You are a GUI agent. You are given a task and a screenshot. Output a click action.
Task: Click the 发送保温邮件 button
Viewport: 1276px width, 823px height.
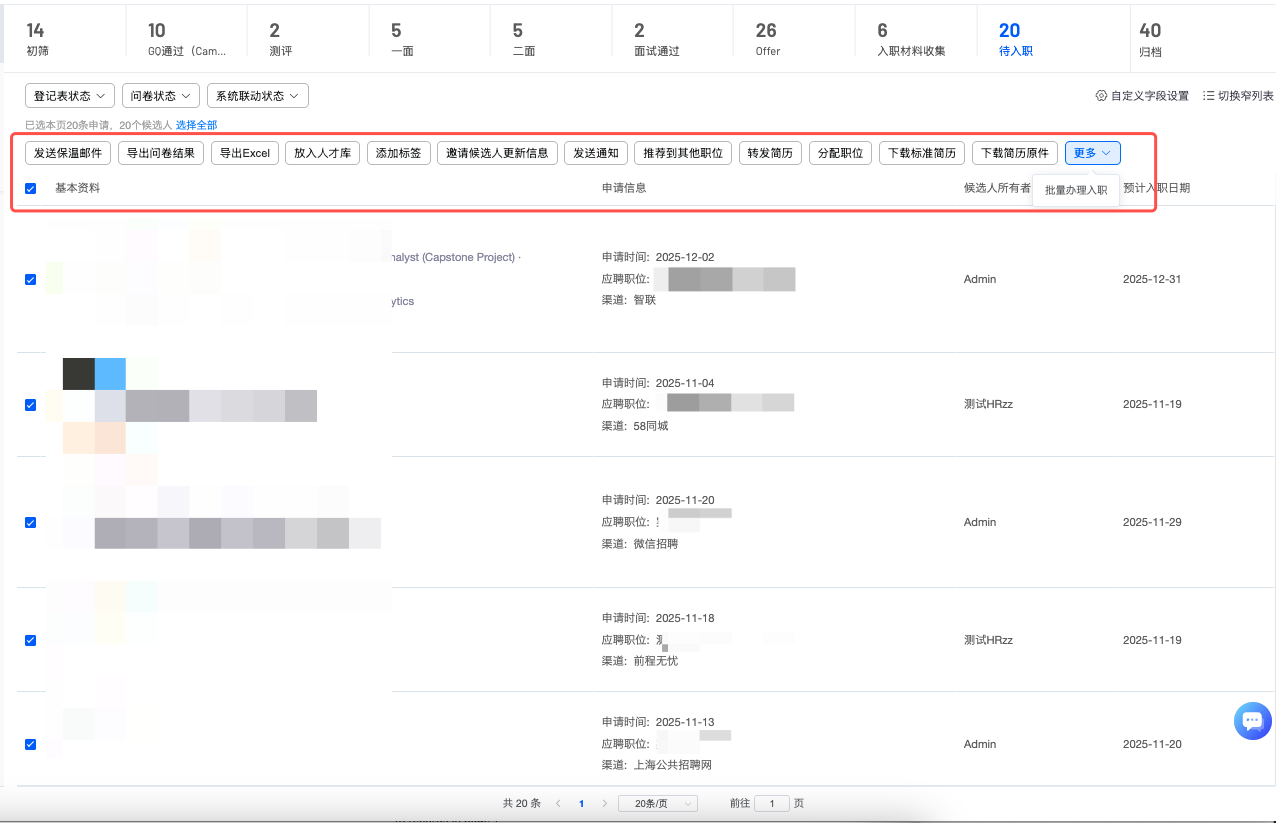(68, 153)
